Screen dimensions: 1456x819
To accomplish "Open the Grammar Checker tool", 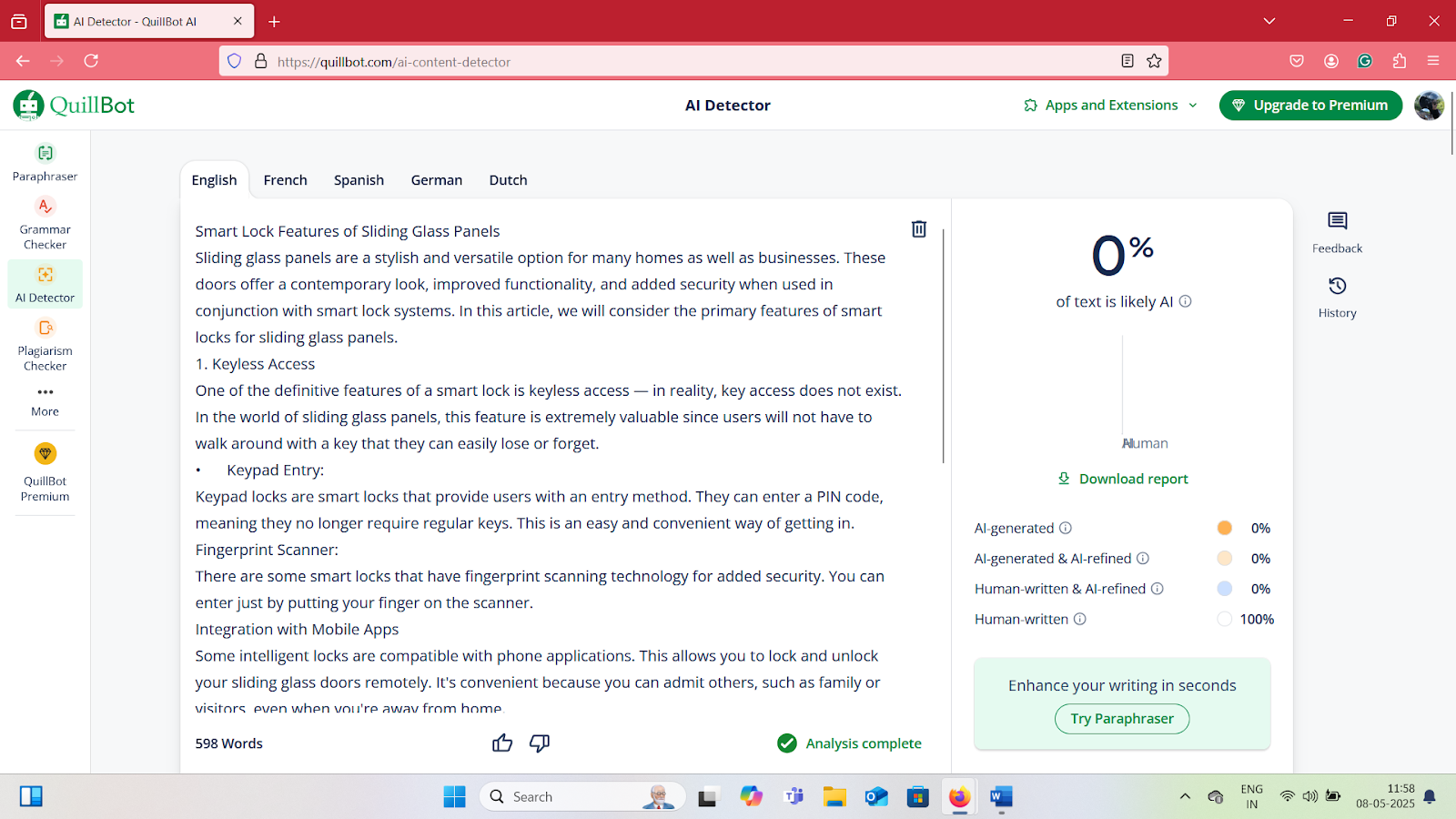I will (x=45, y=224).
